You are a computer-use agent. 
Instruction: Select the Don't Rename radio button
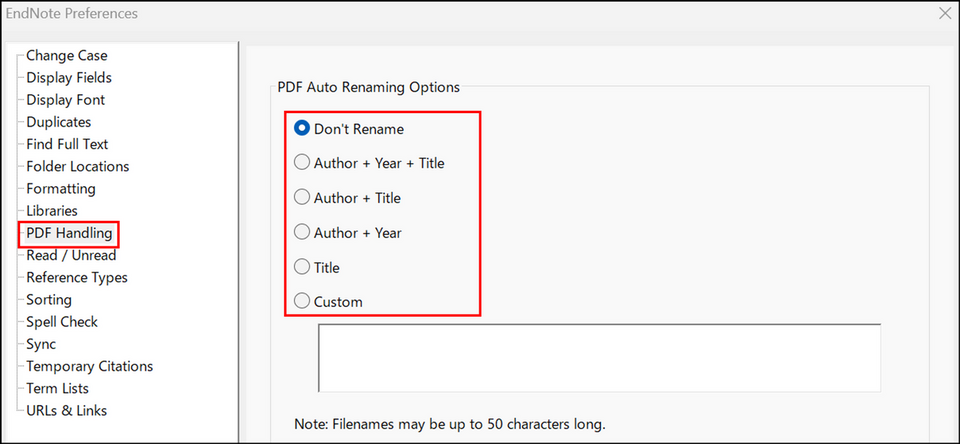302,128
